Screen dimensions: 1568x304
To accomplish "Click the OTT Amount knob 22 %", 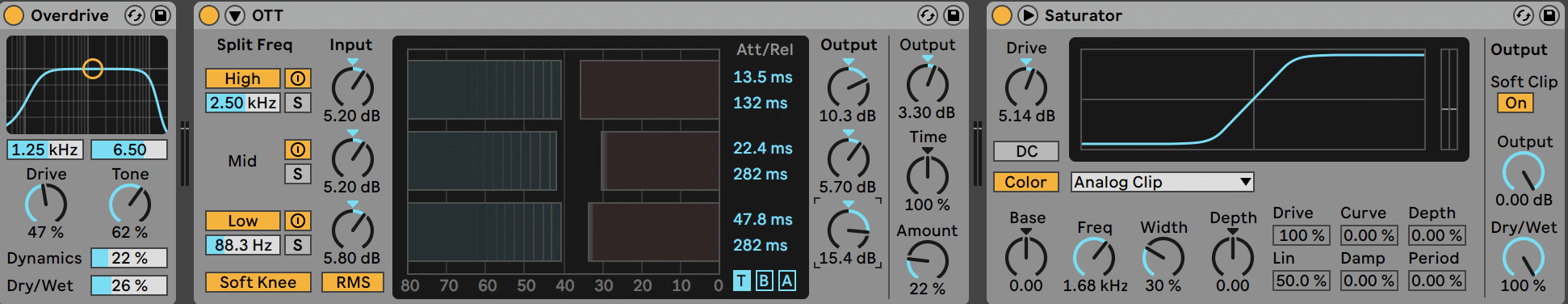I will click(x=928, y=261).
